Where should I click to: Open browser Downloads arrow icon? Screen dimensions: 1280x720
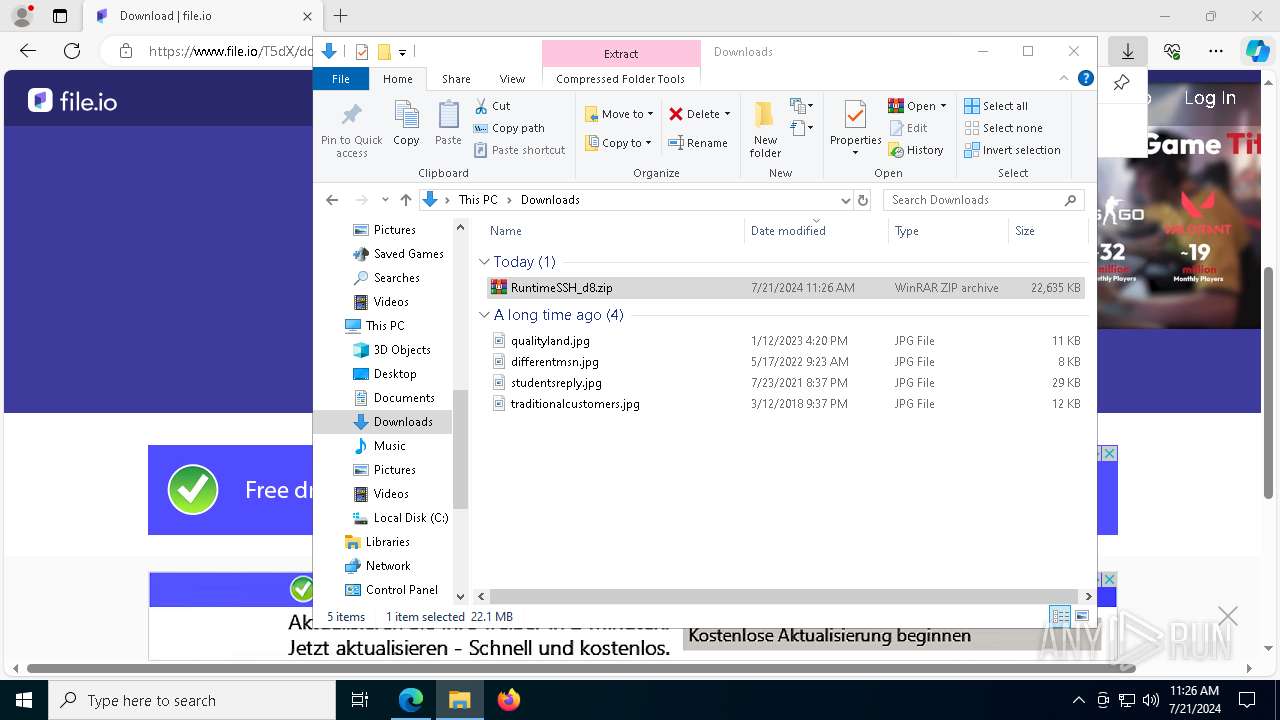1128,51
